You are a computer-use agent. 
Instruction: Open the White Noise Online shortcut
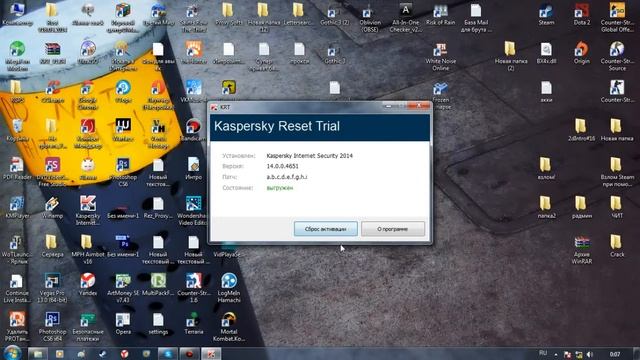(440, 56)
